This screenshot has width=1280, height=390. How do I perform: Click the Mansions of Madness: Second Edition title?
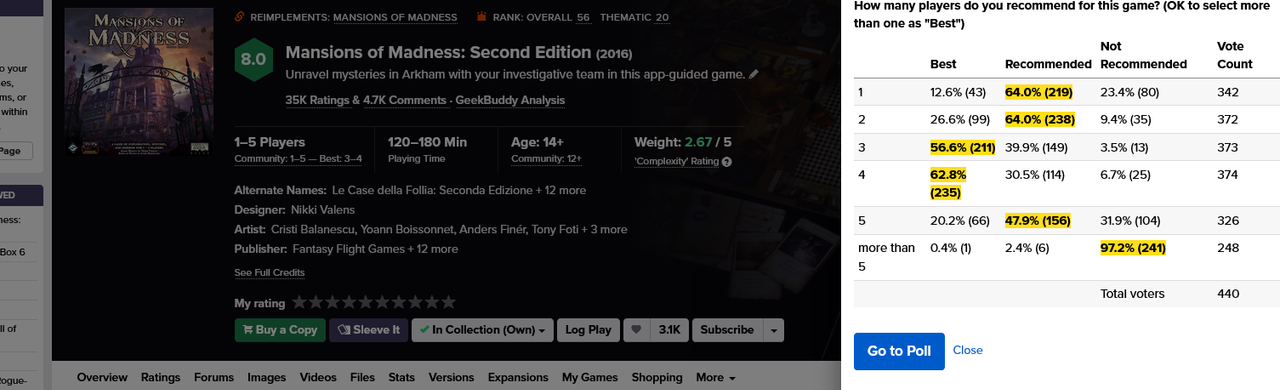pyautogui.click(x=438, y=52)
